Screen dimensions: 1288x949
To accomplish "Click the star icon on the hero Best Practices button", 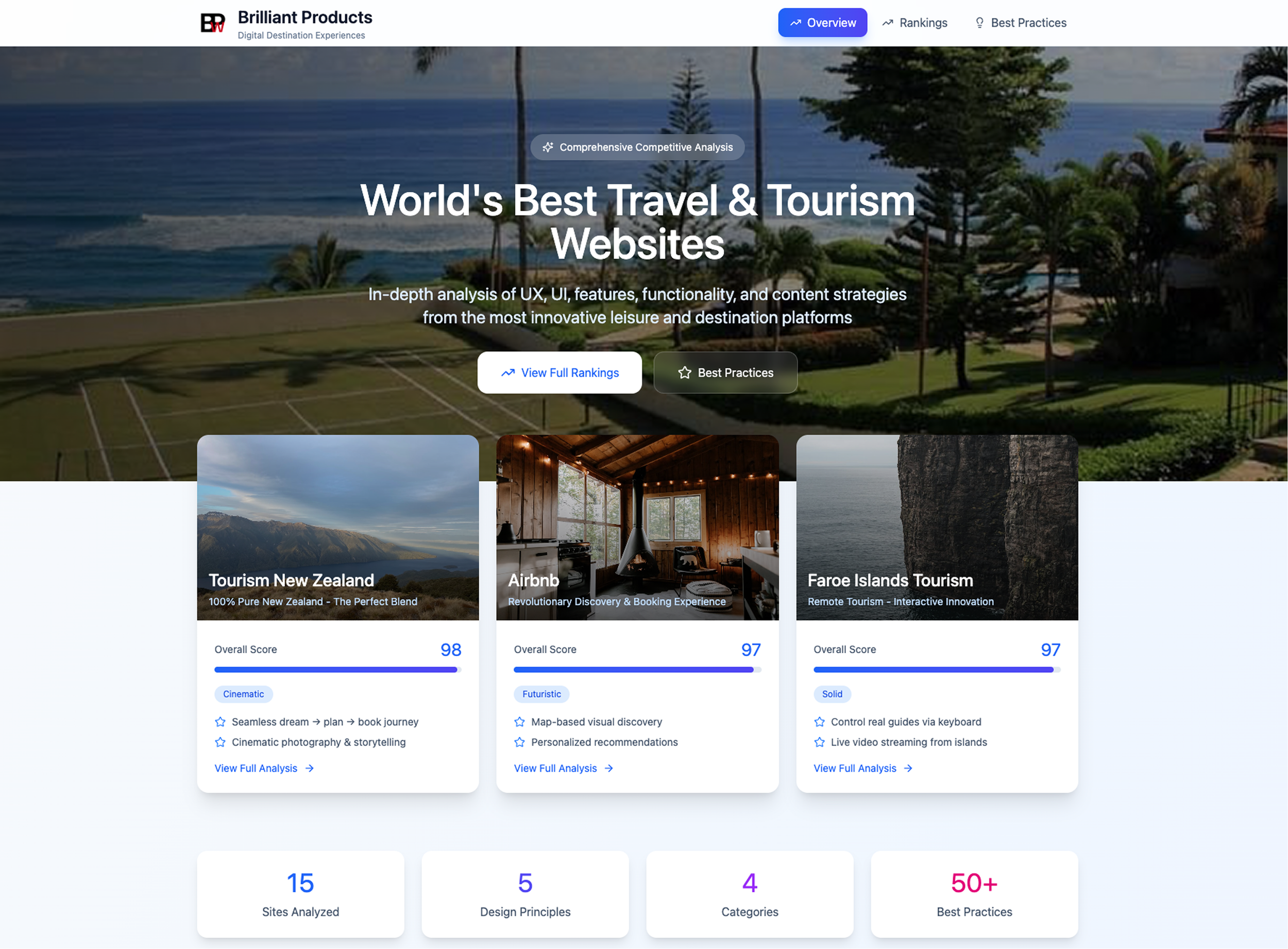I will click(684, 373).
